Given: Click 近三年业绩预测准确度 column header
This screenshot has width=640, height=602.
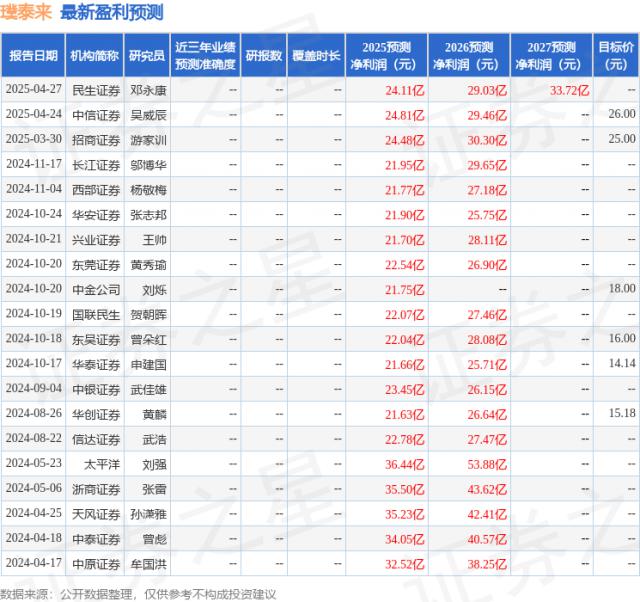Looking at the screenshot, I should [x=205, y=55].
